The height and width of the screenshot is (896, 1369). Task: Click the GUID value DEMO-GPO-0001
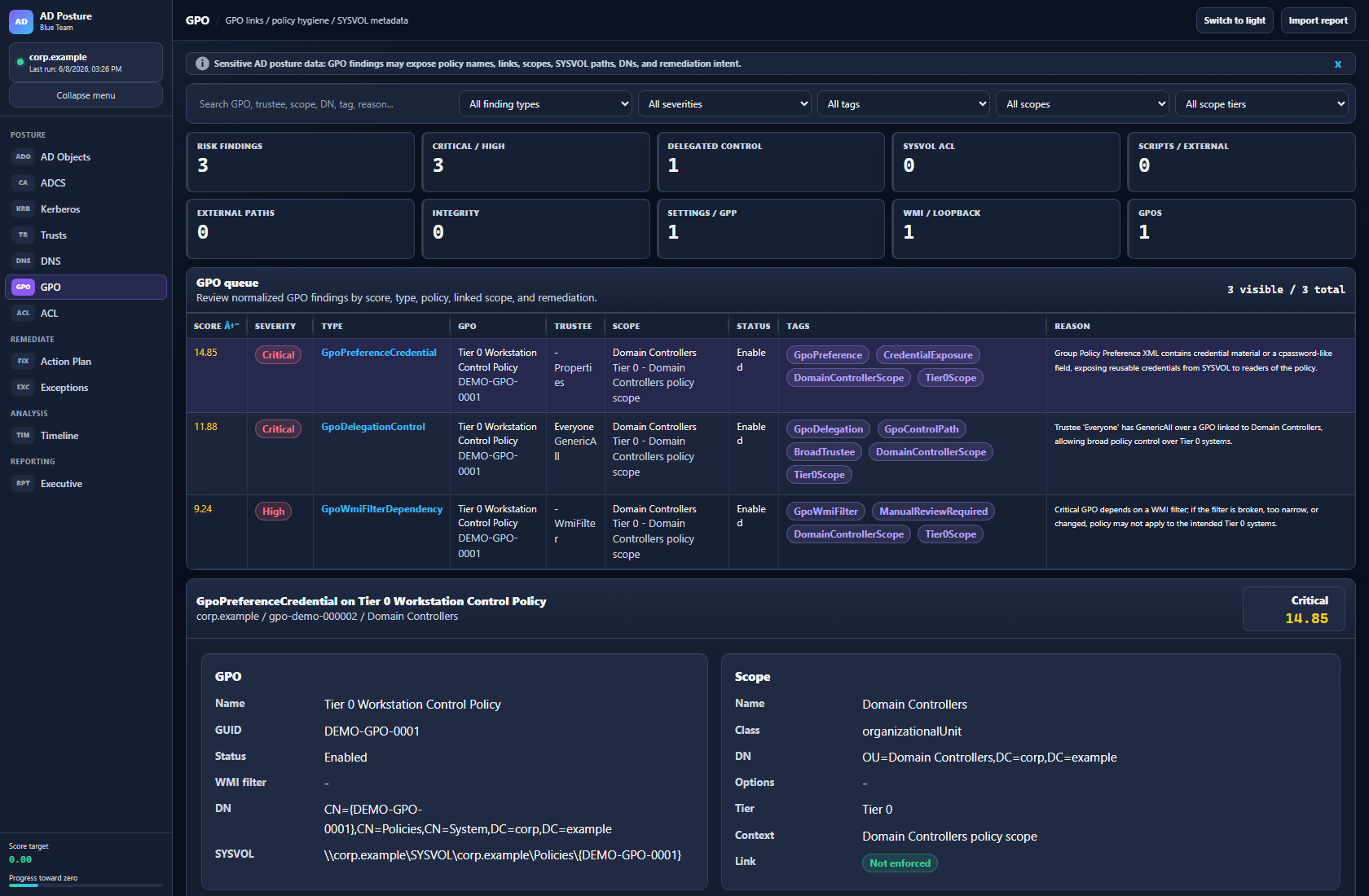[372, 731]
